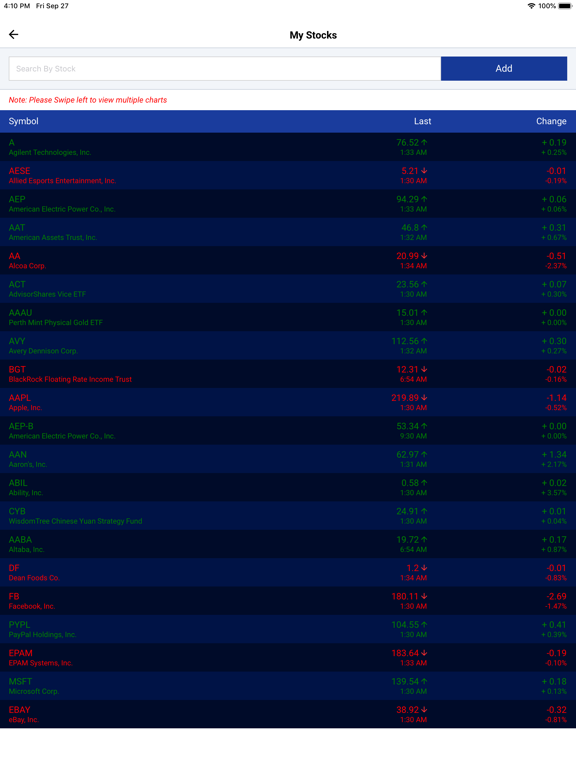Image resolution: width=576 pixels, height=768 pixels.
Task: Open EPAM Systems, Inc. stock
Action: 288,658
